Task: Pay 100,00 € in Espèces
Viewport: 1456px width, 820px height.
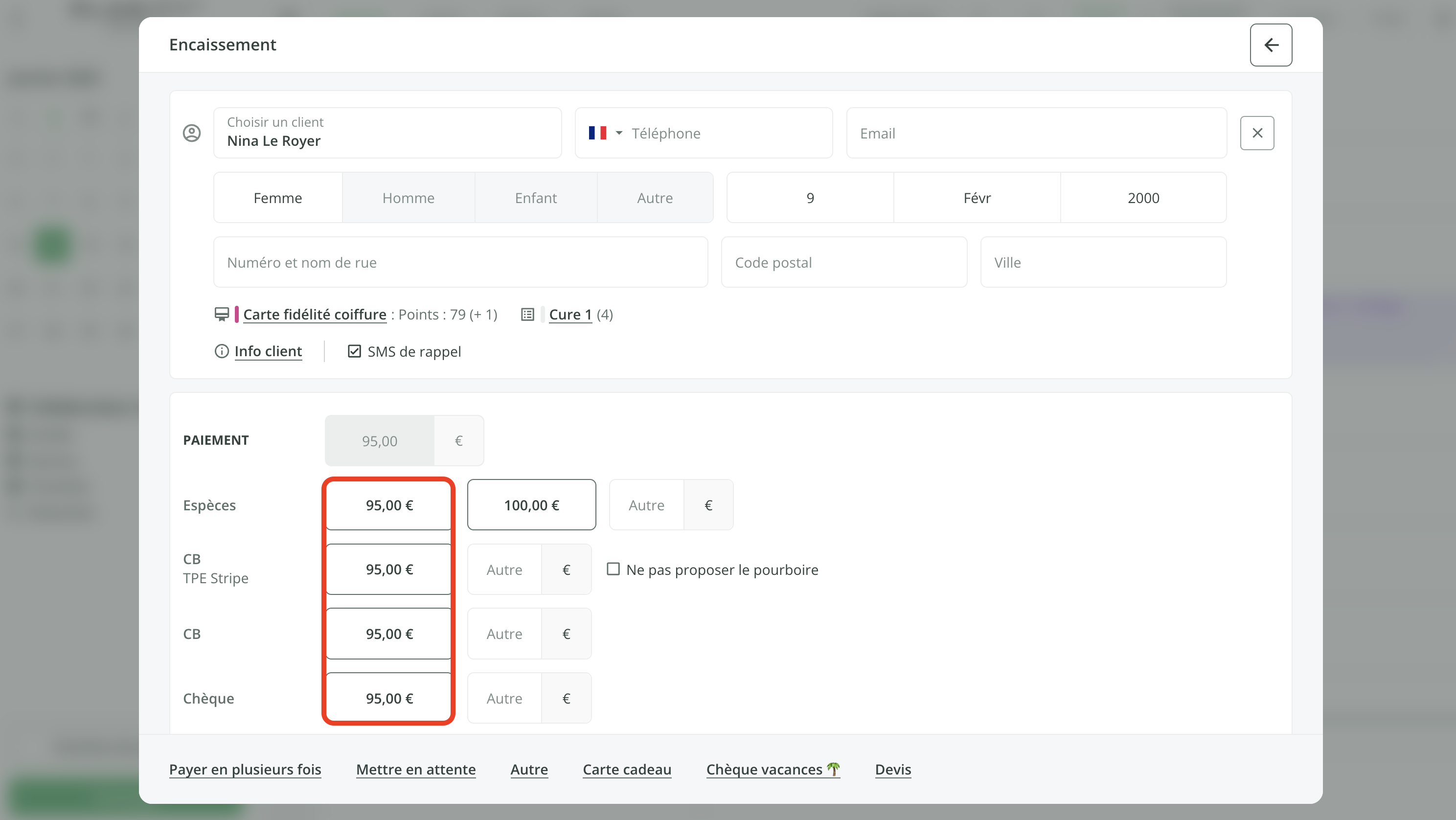Action: click(531, 504)
